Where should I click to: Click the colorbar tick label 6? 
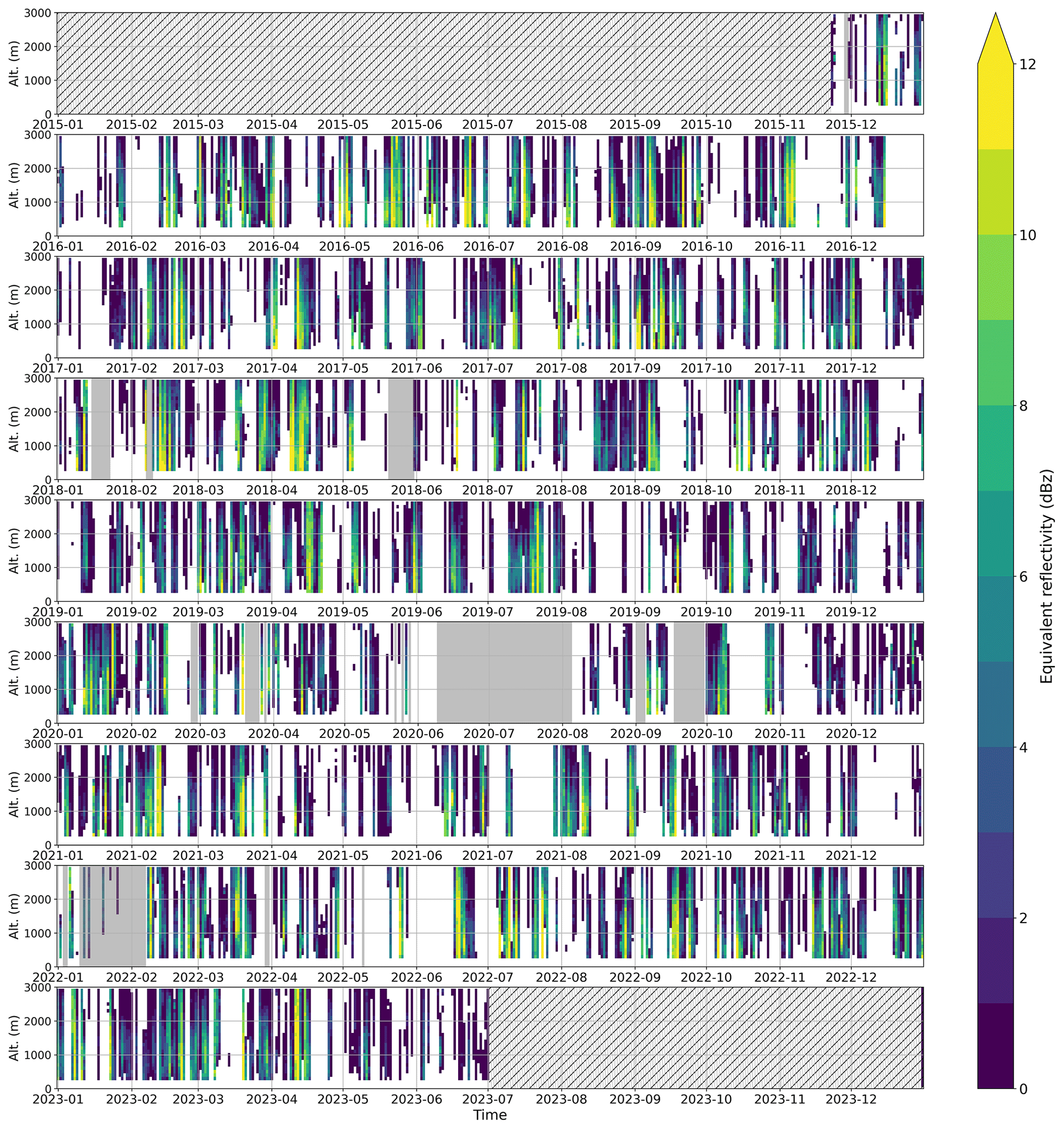click(1024, 577)
